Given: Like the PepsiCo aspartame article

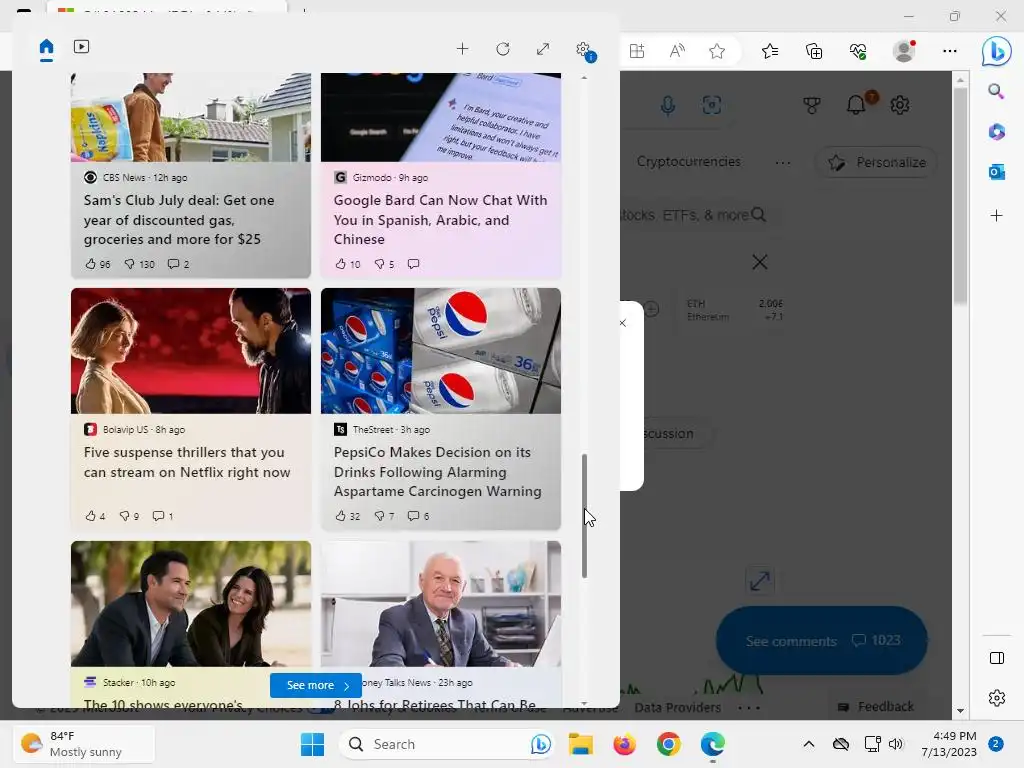Looking at the screenshot, I should (x=347, y=516).
